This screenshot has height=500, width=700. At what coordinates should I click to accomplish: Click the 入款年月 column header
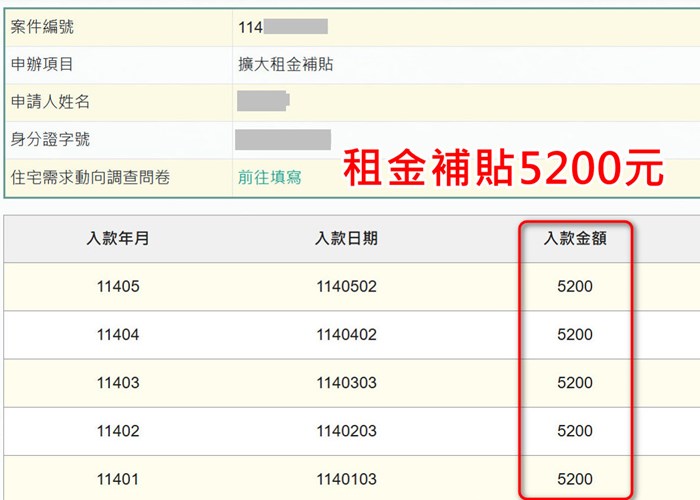click(118, 238)
